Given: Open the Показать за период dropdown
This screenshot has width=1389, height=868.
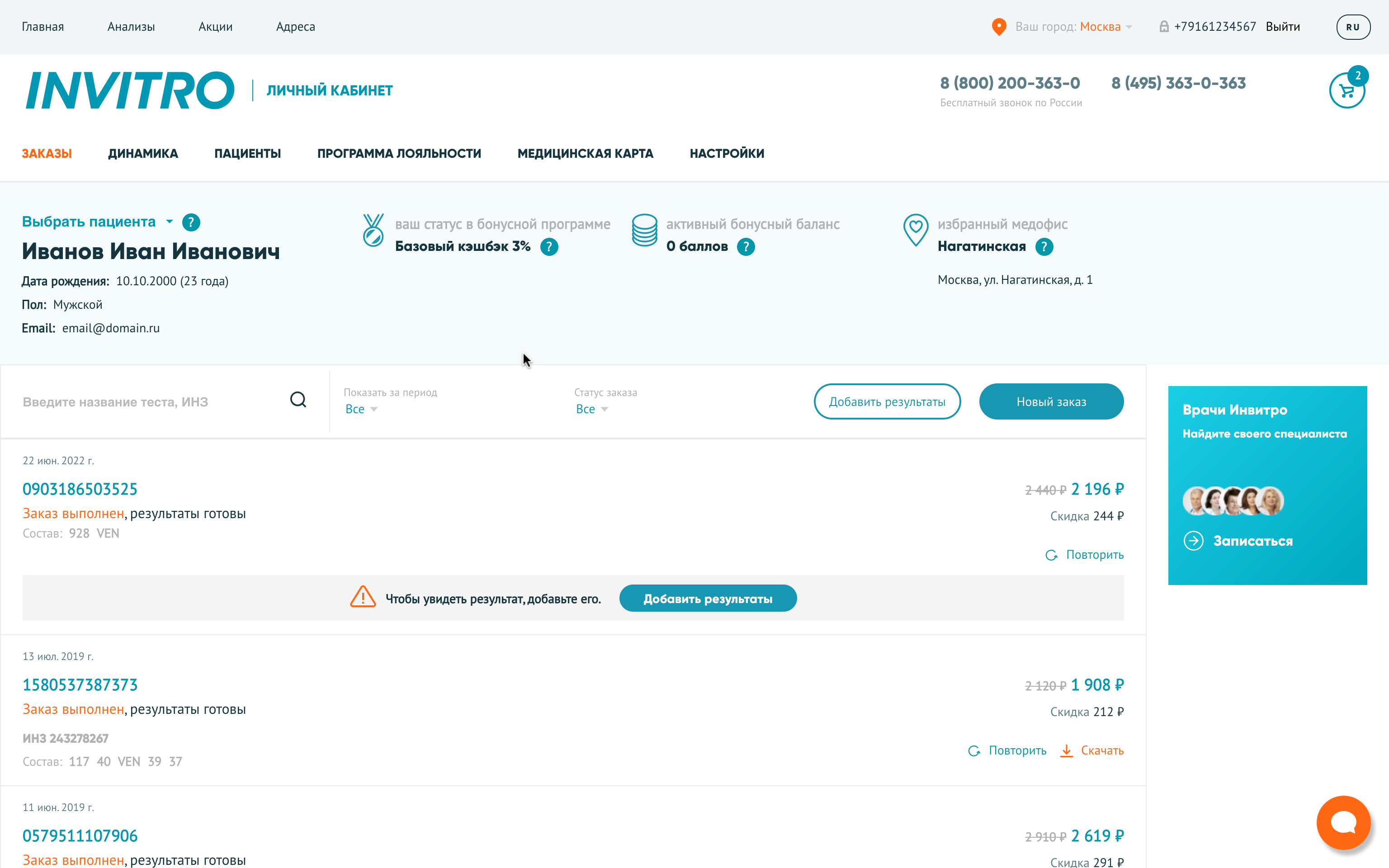Looking at the screenshot, I should pos(361,409).
